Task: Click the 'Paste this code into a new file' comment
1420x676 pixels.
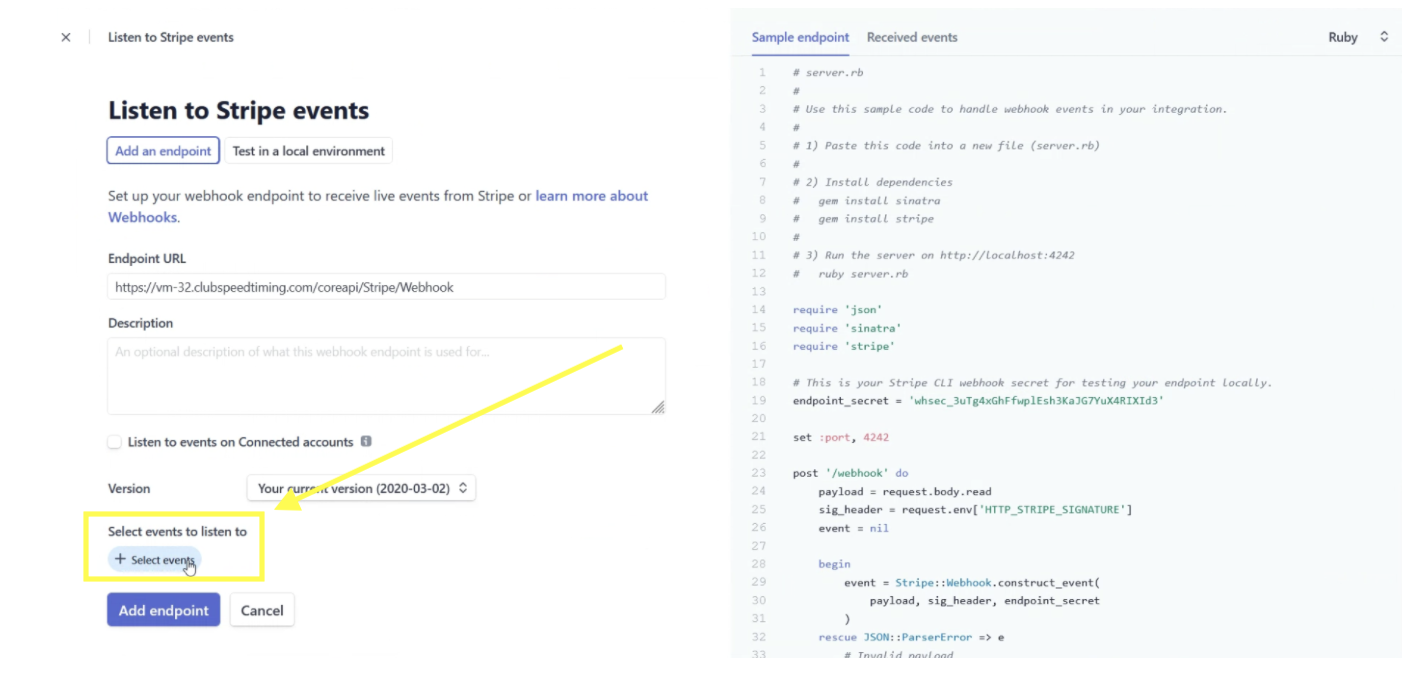Action: point(946,145)
